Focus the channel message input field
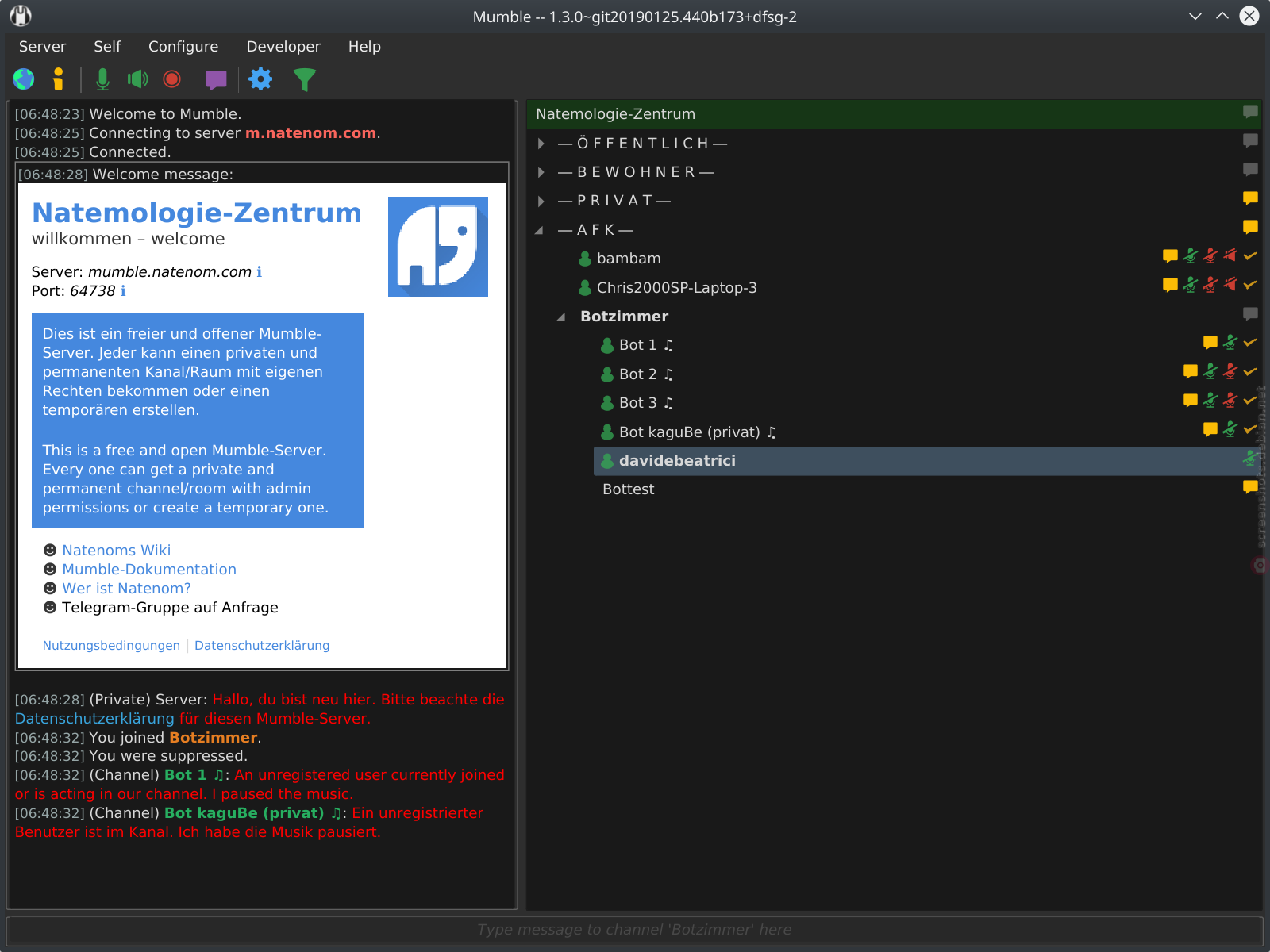Screen dimensions: 1270x952 point(635,930)
